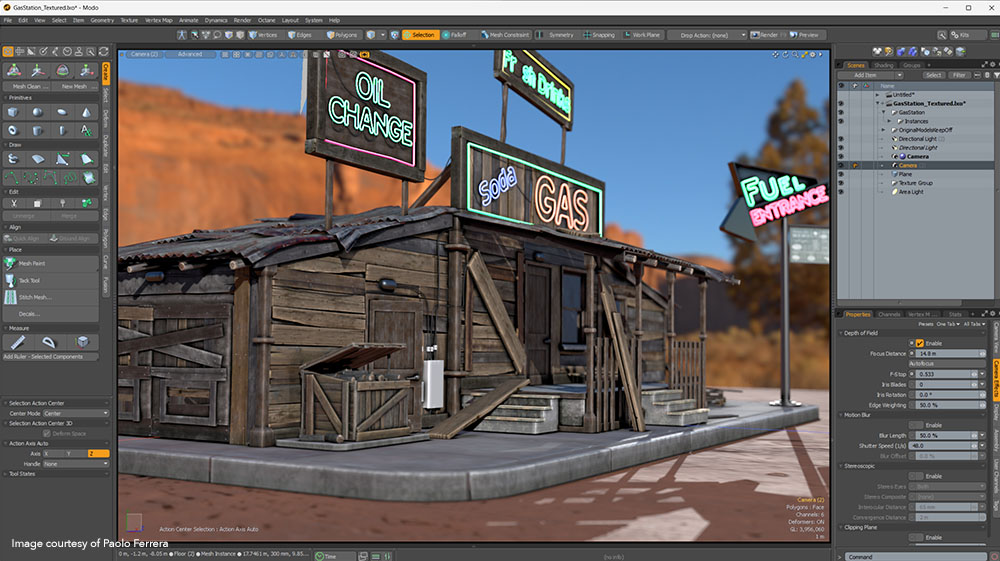Open the Center Mode dropdown
The width and height of the screenshot is (1000, 561).
click(x=75, y=413)
